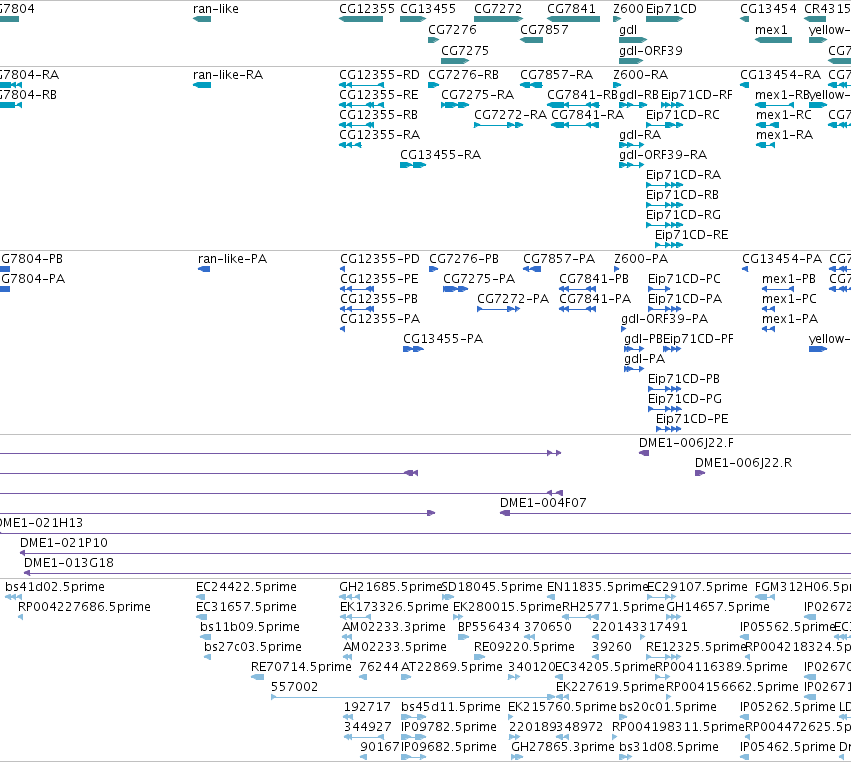Click the Eip71CD-RG transcript label
Screen dimensions: 851x762
[683, 215]
